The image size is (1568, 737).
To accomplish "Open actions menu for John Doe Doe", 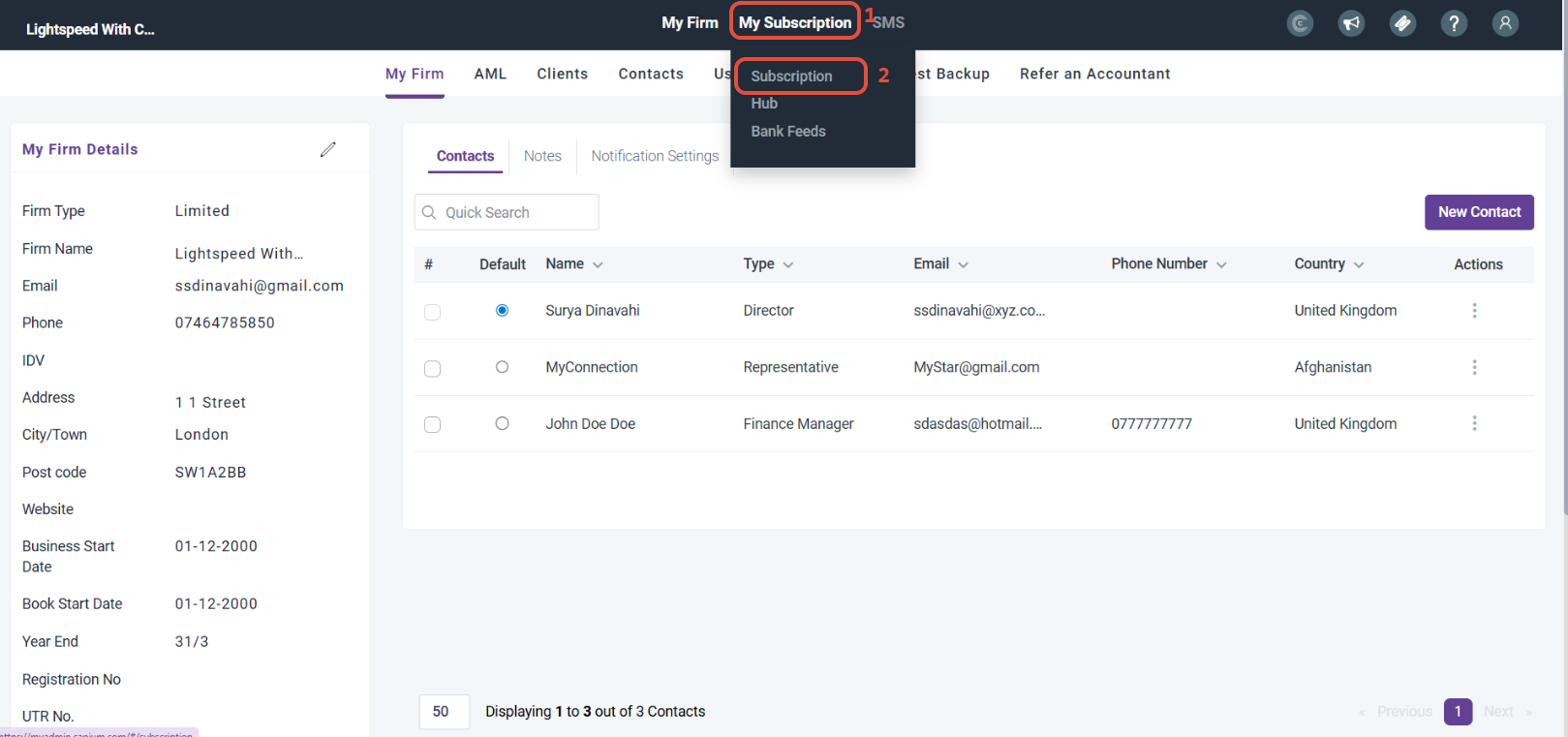I will (x=1474, y=423).
